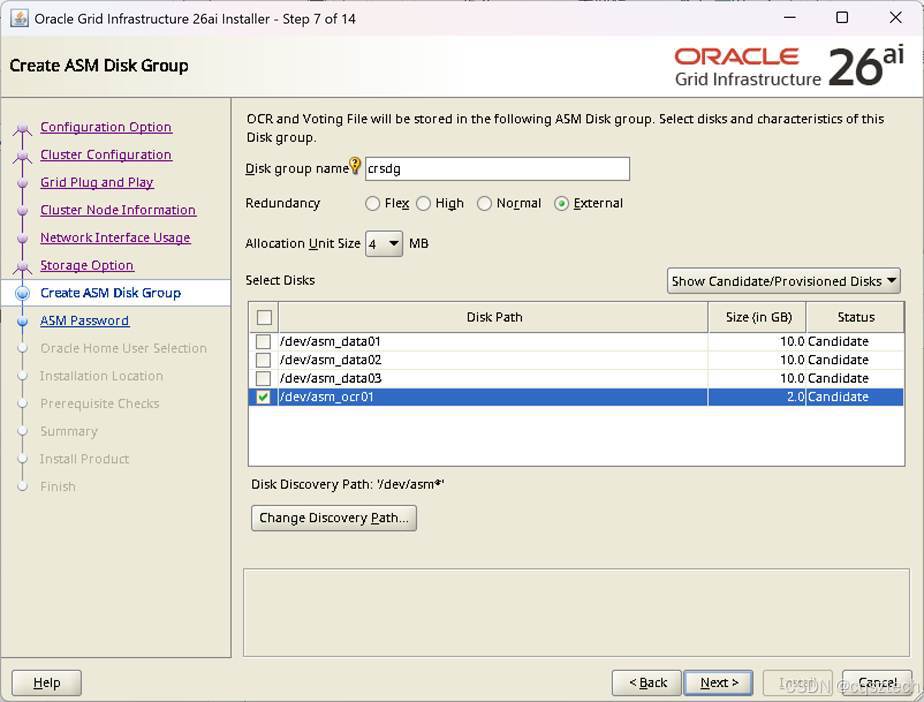Click the Disk group name field
The image size is (924, 702).
497,169
